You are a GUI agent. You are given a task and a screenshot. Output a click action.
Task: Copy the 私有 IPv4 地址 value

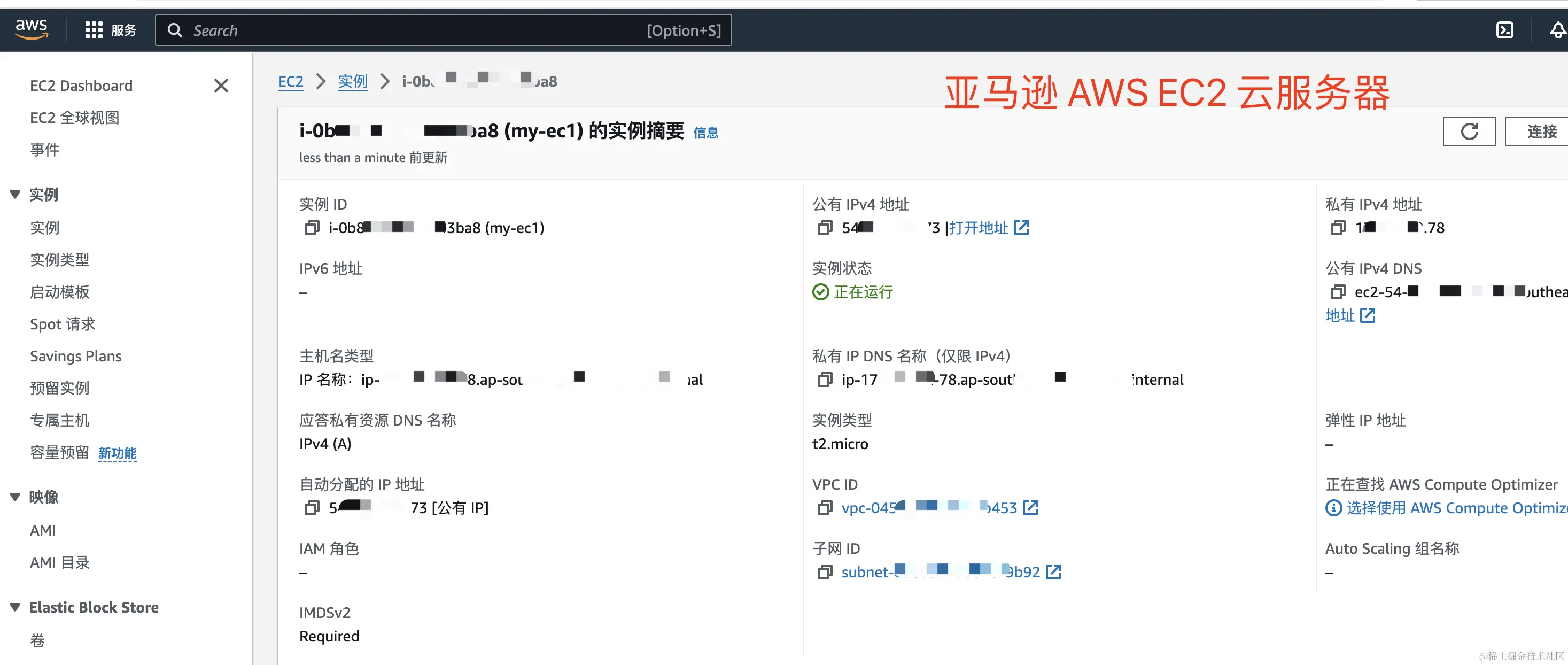1337,228
